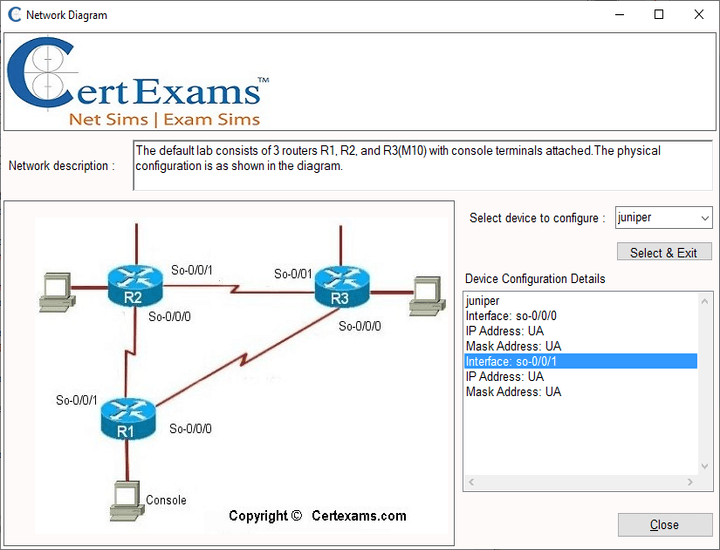Click the Close button

point(664,524)
